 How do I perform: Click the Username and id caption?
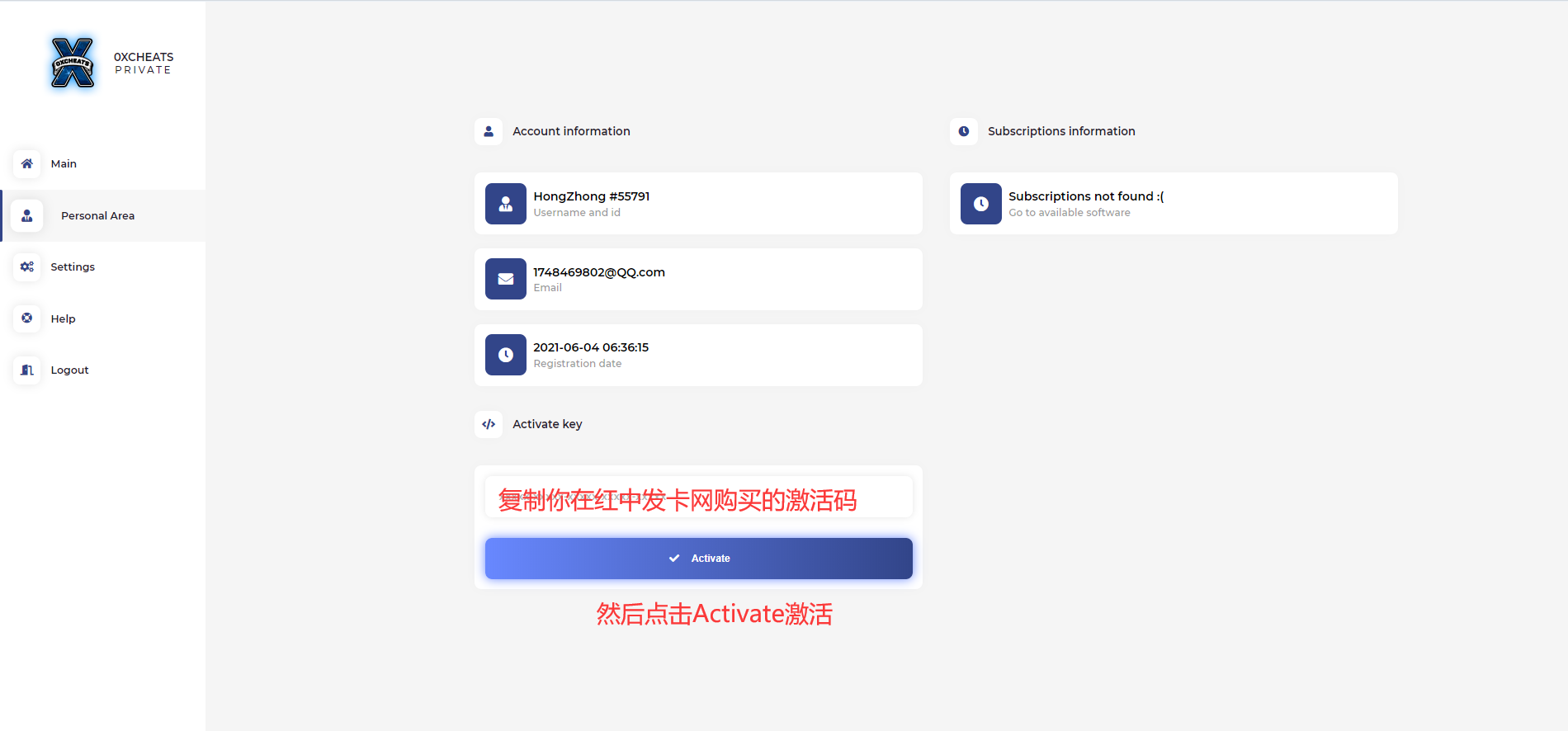(x=577, y=213)
